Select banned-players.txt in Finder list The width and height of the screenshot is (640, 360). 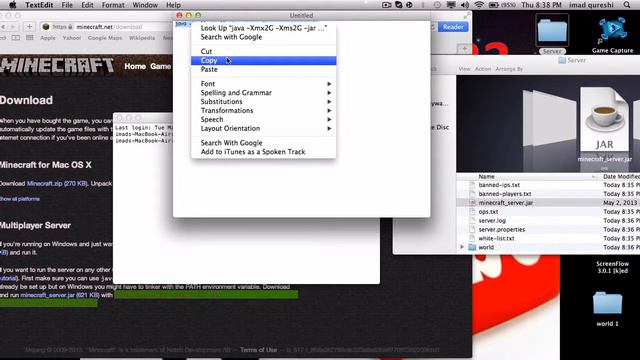coord(548,194)
